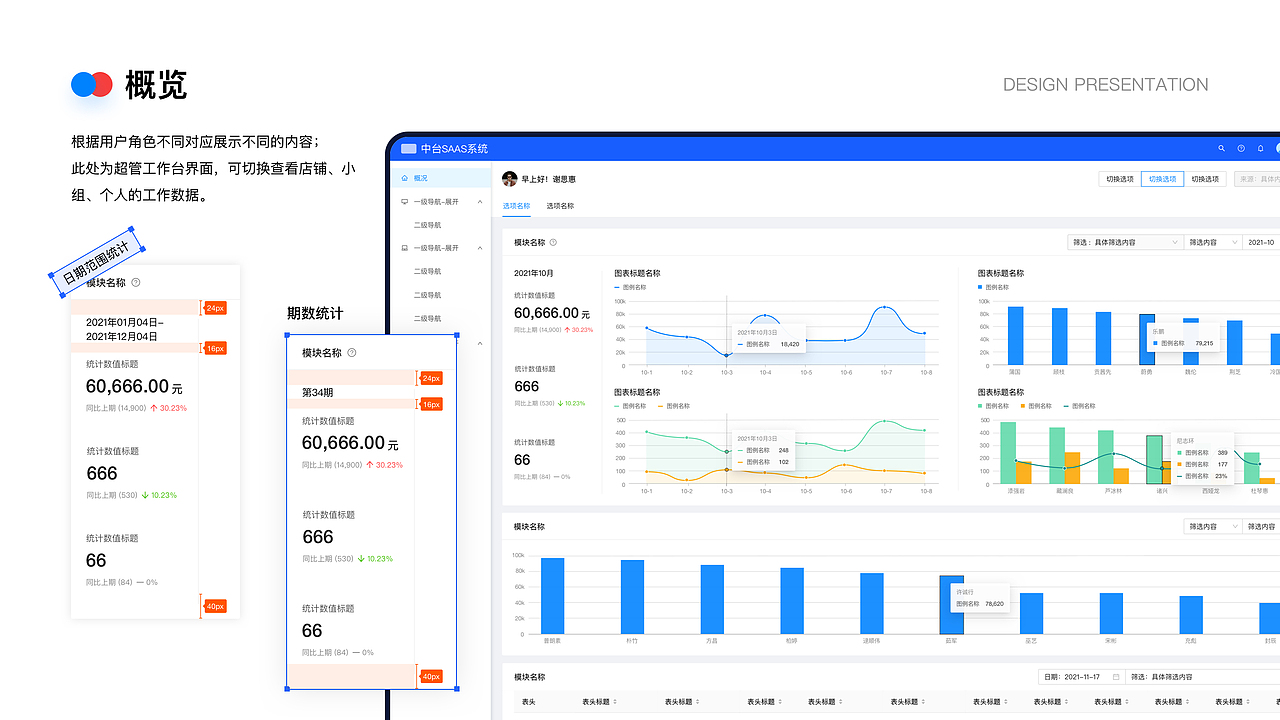Click the third 切换选项 button
This screenshot has height=720, width=1280.
pyautogui.click(x=1205, y=179)
